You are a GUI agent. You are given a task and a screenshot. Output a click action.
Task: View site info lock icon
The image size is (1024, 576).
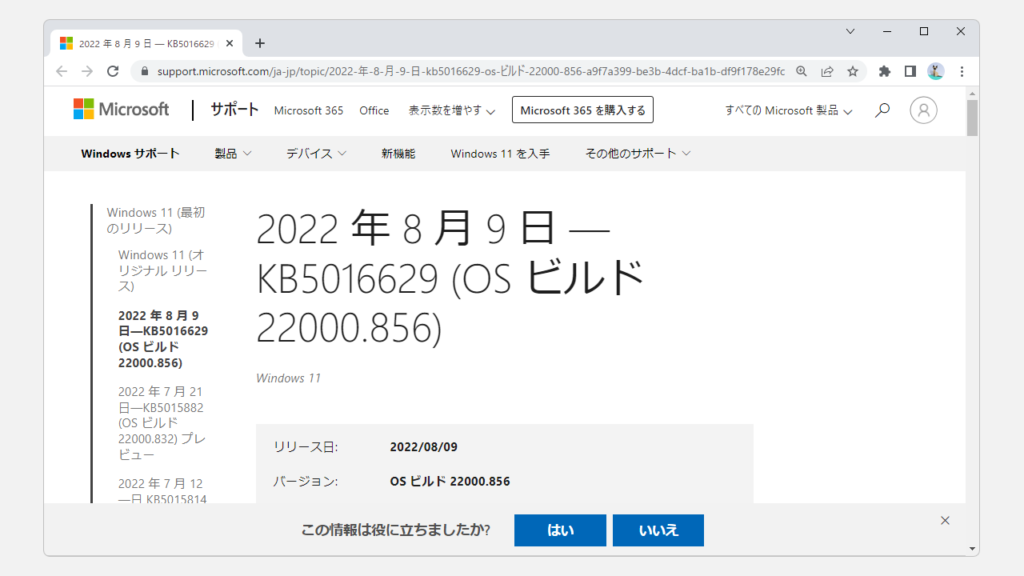[x=144, y=71]
